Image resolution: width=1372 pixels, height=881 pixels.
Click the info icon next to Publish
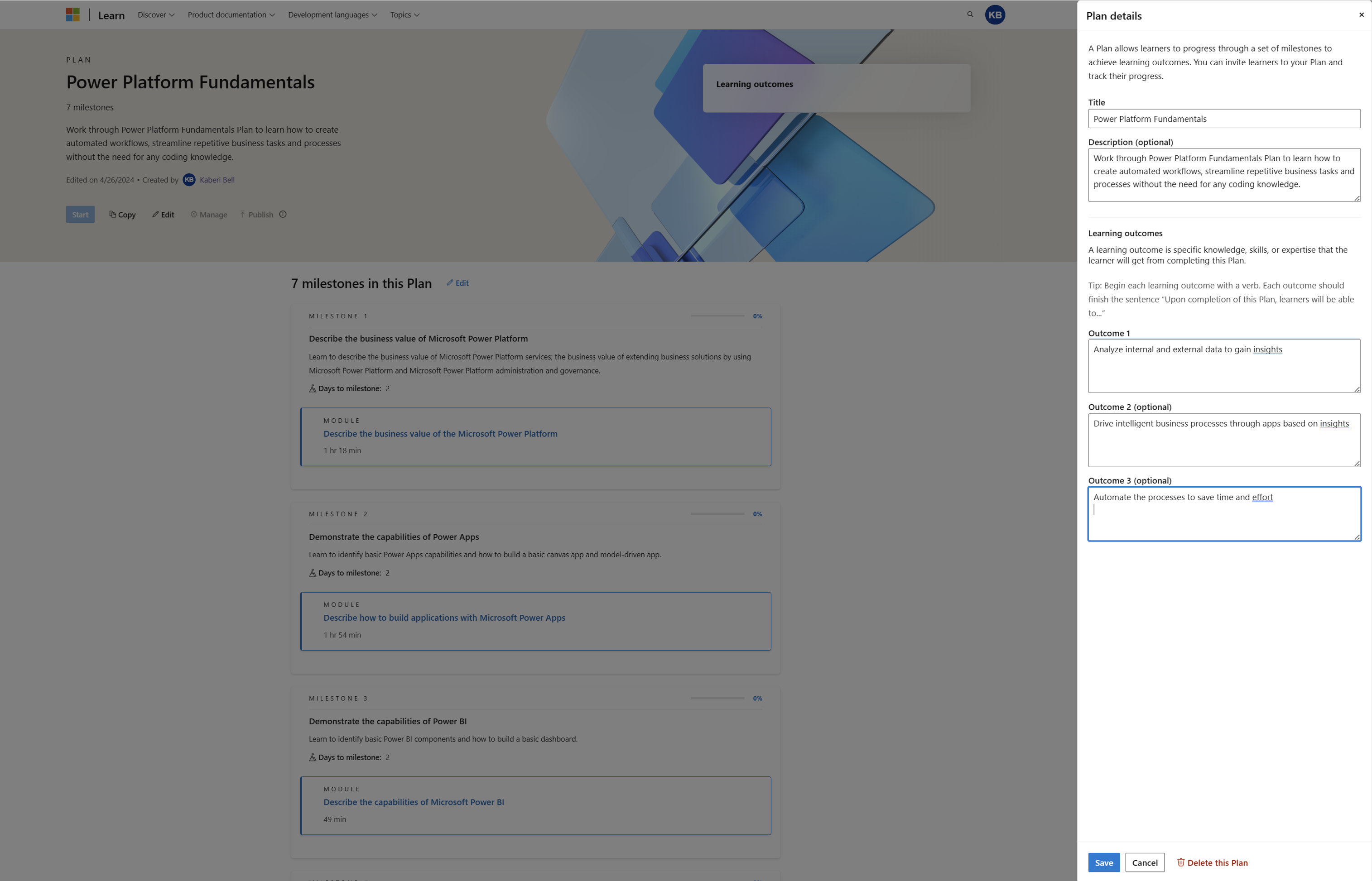point(283,214)
